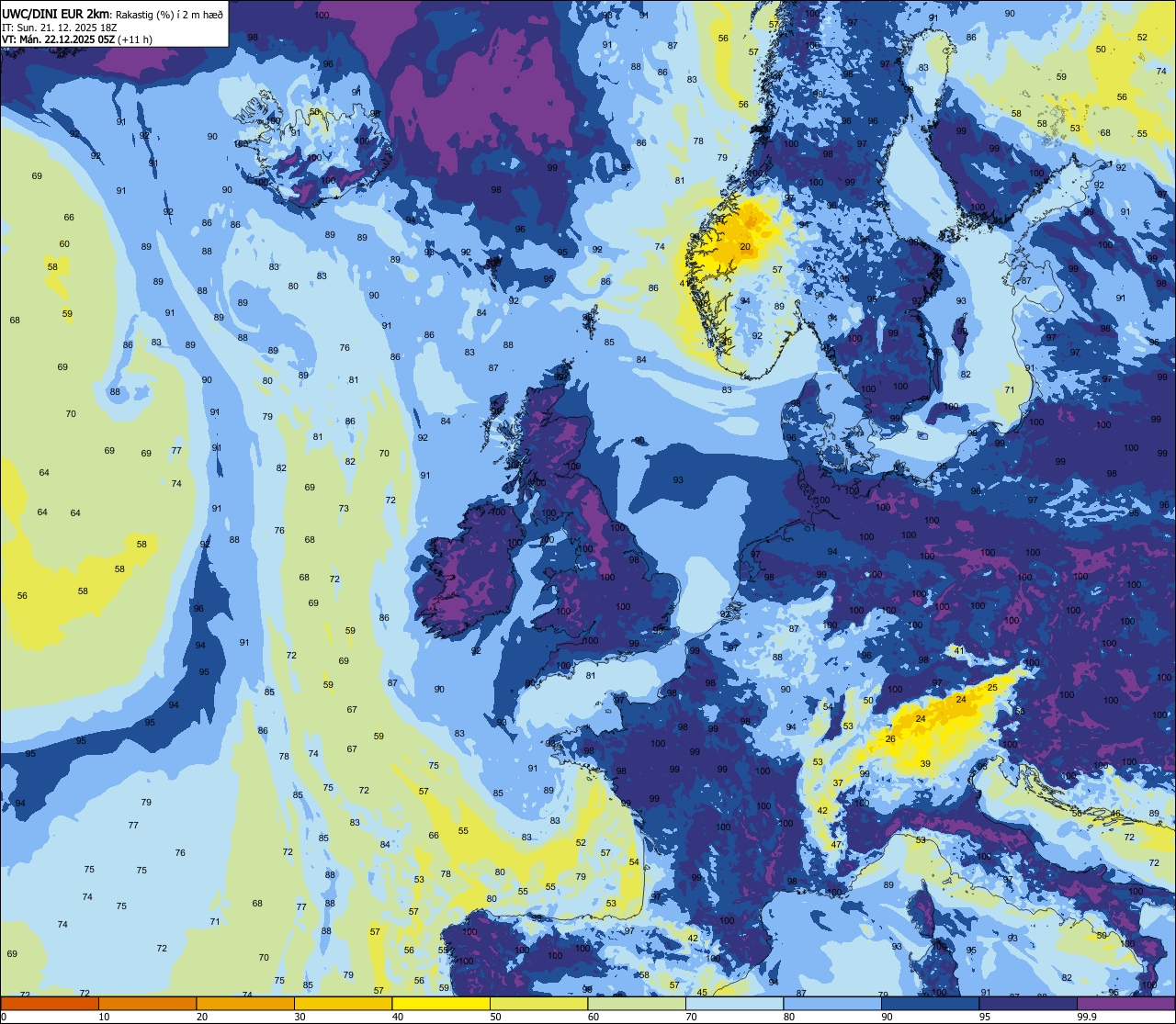Click the humidity value '25' over the Alps
The width and height of the screenshot is (1176, 1024).
click(x=992, y=688)
